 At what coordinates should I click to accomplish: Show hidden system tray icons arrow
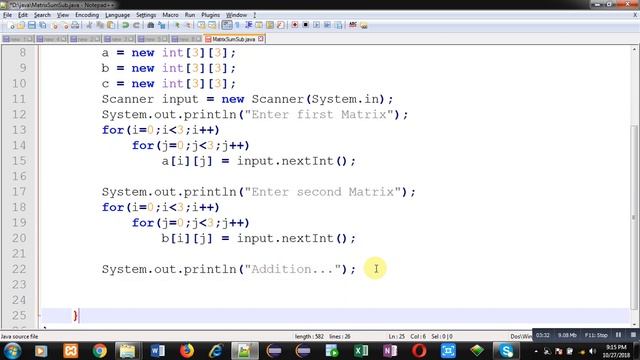click(x=536, y=351)
